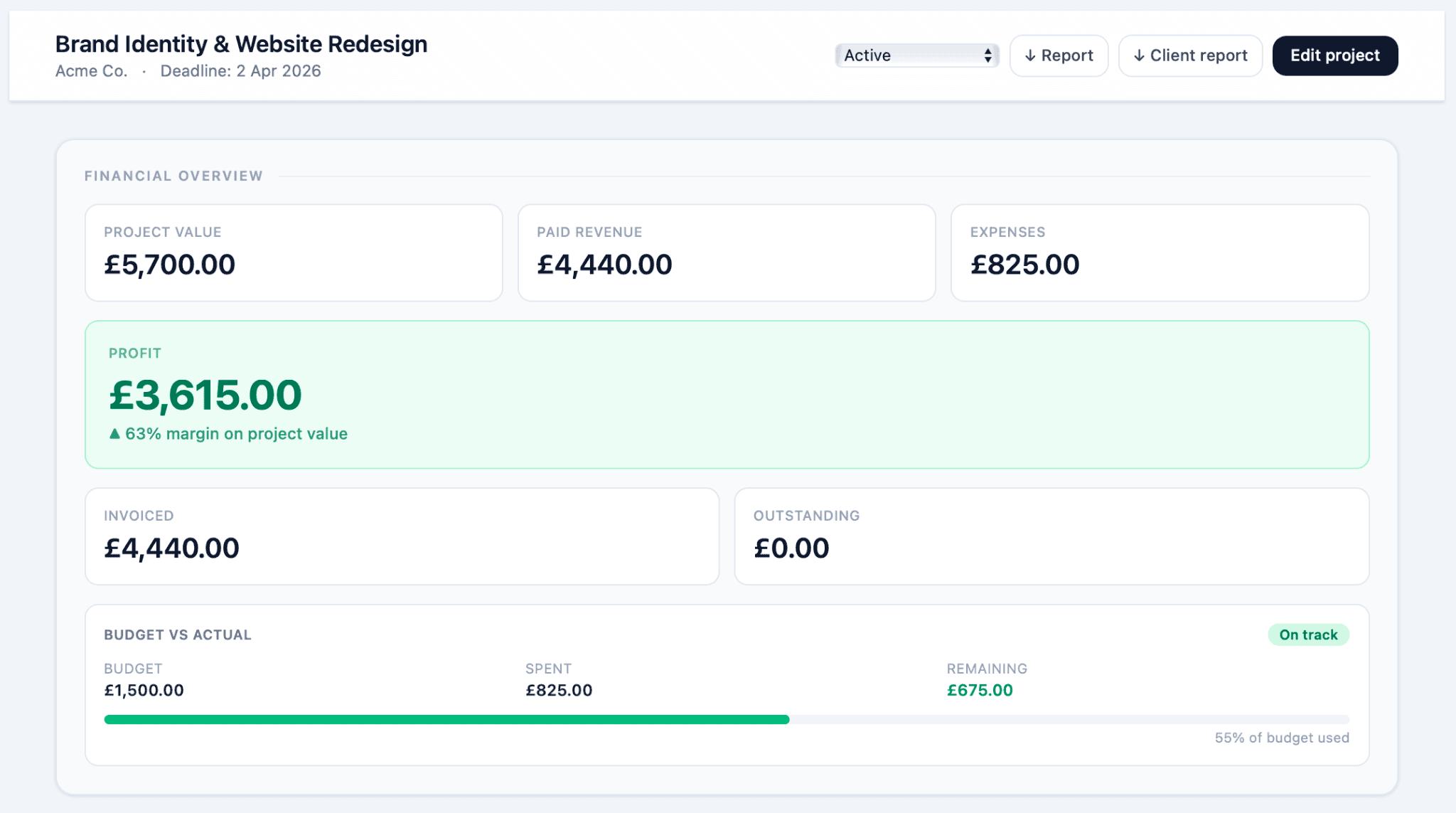Collapse the Budget vs Actual panel
1456x813 pixels.
click(177, 634)
